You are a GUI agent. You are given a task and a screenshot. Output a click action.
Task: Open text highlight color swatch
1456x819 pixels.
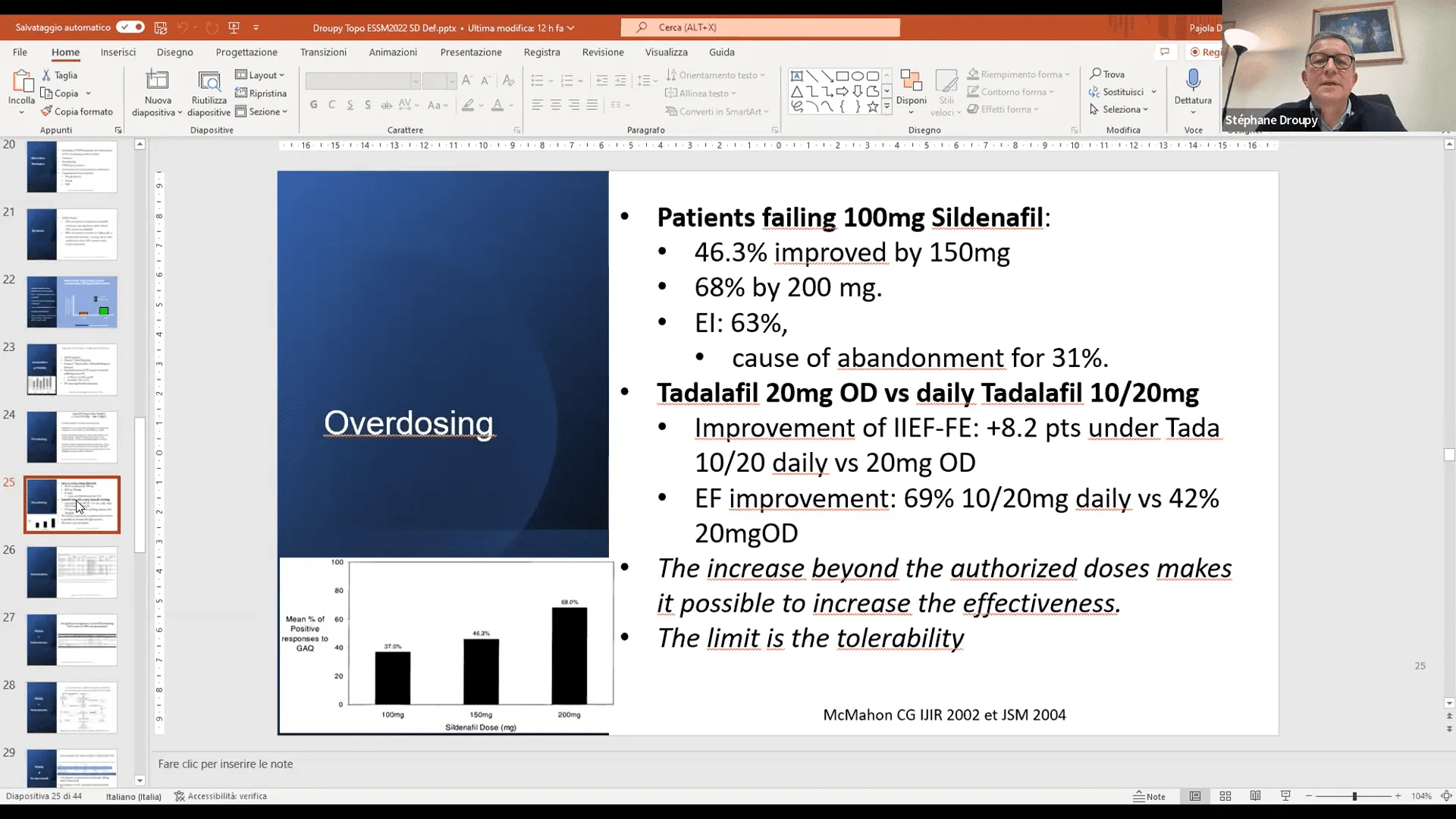(469, 105)
